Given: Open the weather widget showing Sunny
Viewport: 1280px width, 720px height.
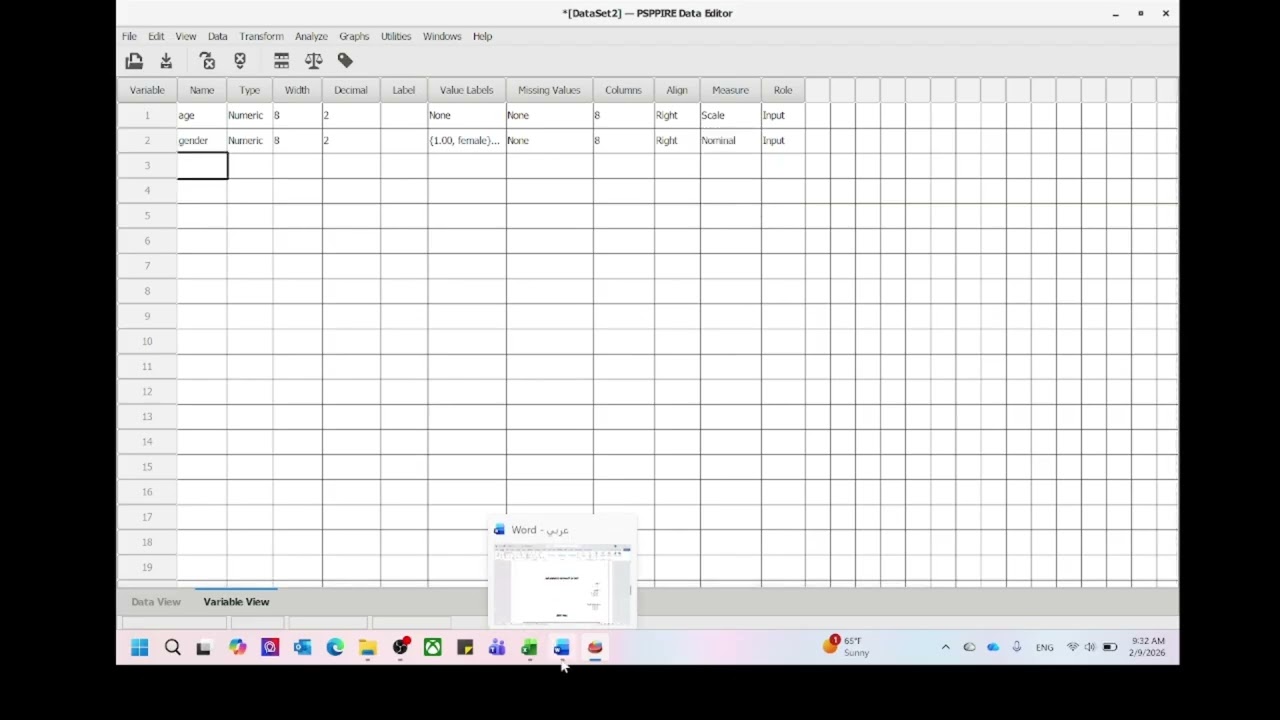Looking at the screenshot, I should 846,647.
